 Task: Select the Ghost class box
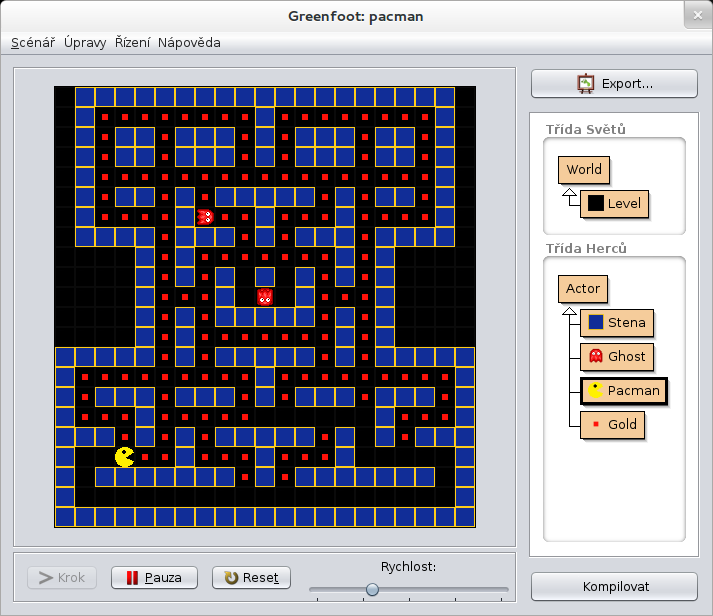617,356
